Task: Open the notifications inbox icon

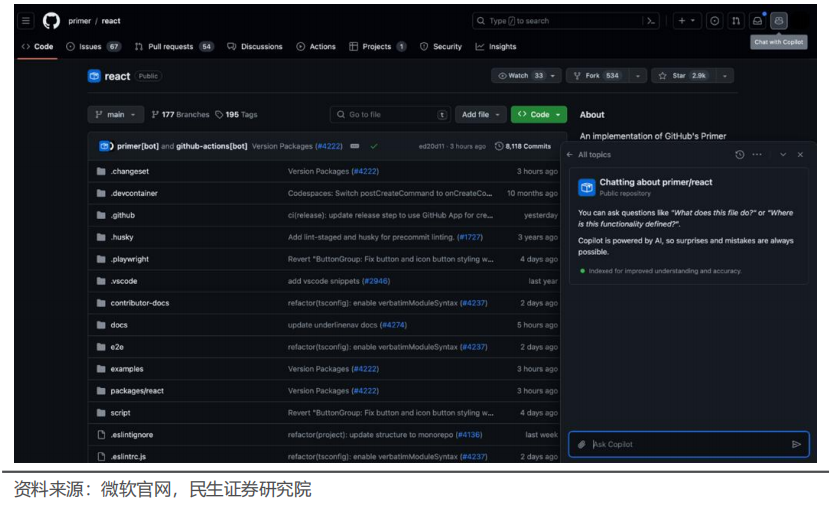Action: pos(758,21)
